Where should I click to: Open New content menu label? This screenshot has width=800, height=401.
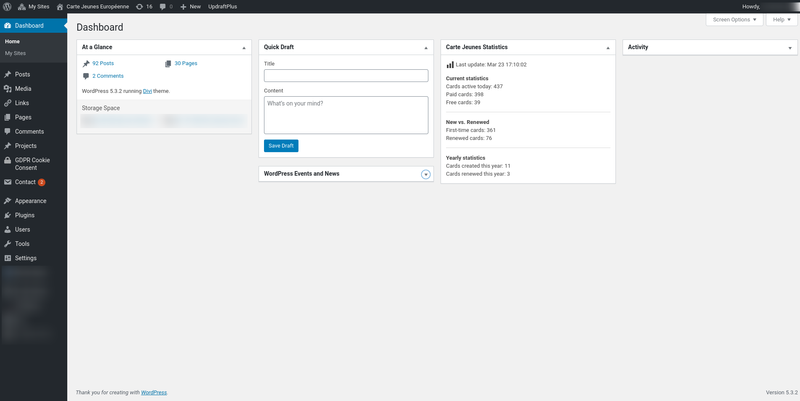tap(195, 7)
